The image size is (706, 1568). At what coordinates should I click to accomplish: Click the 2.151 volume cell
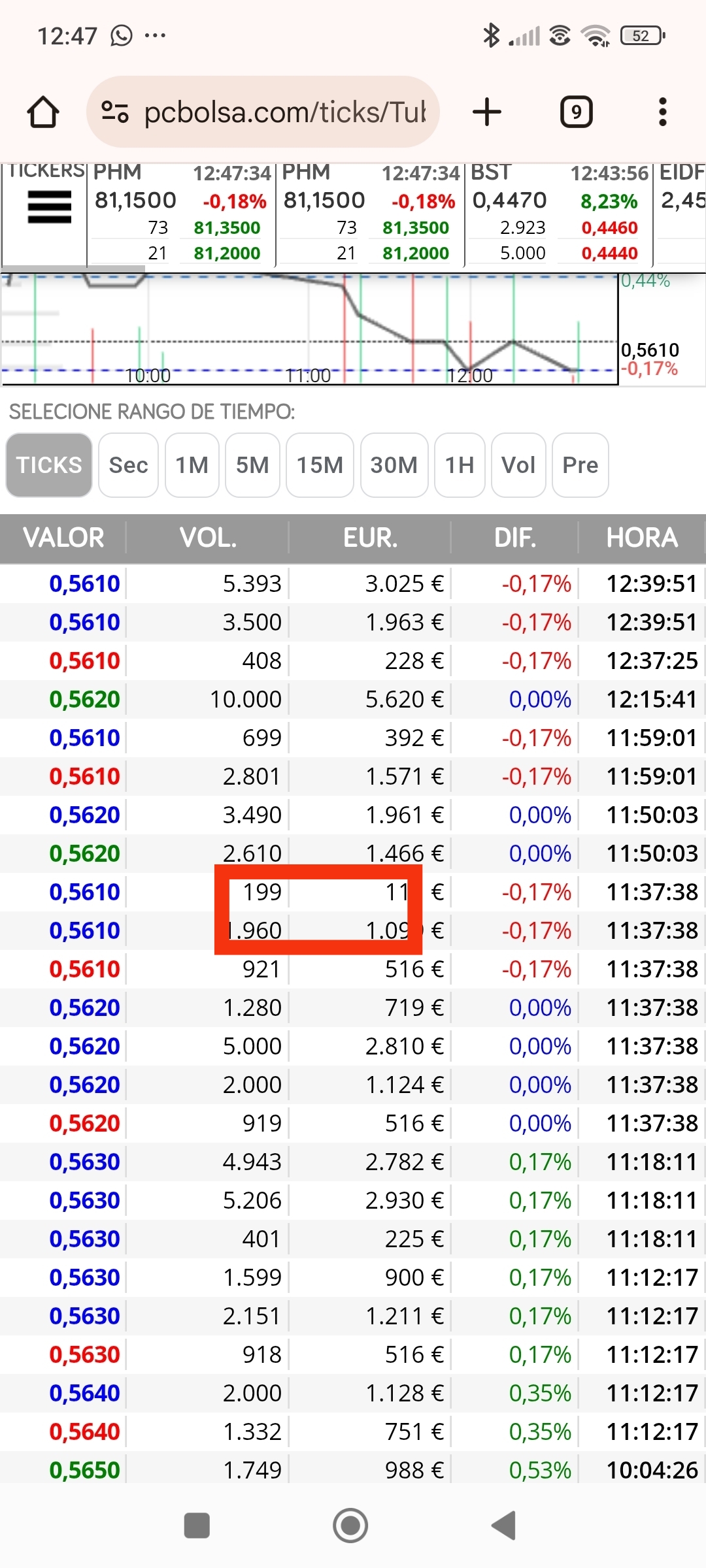(x=252, y=1316)
